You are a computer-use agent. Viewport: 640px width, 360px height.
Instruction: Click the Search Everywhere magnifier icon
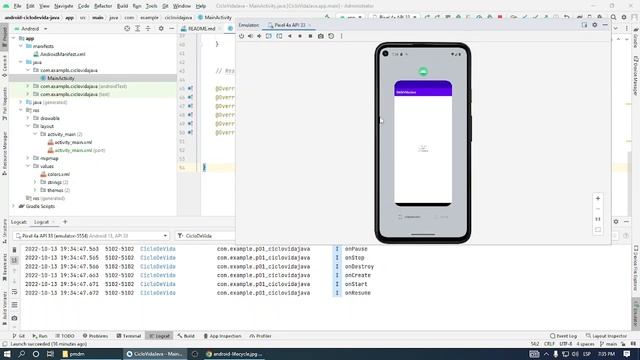pos(613,18)
